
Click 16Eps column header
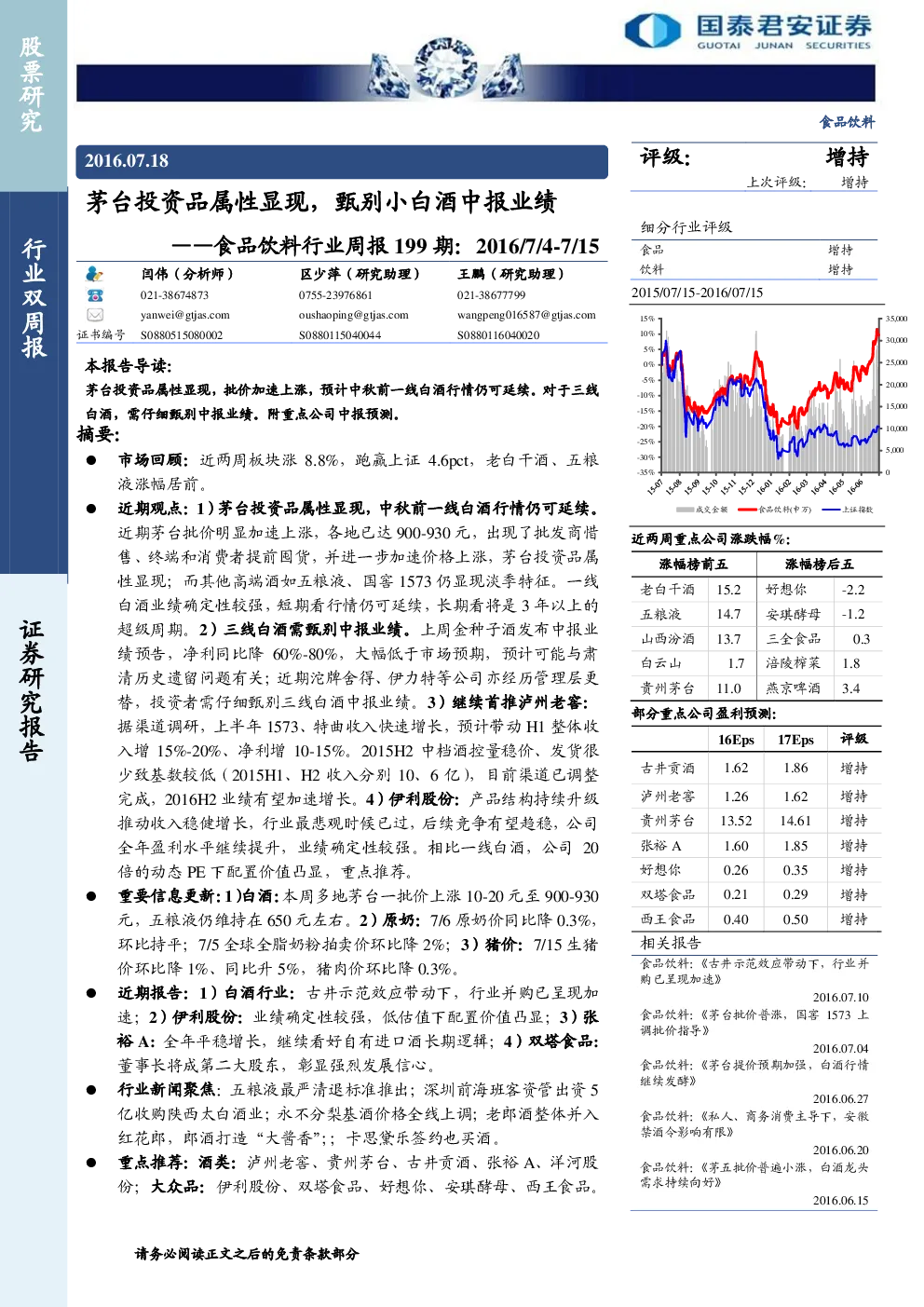pos(736,740)
